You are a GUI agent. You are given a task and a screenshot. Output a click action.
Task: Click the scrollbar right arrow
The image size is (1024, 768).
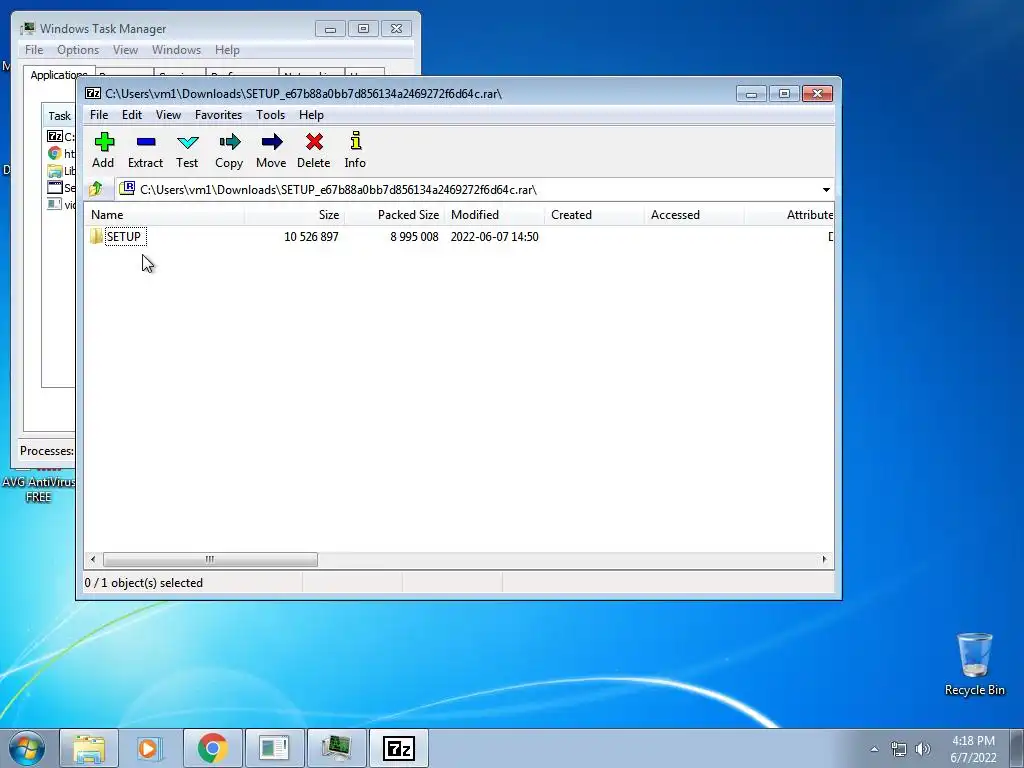(824, 560)
